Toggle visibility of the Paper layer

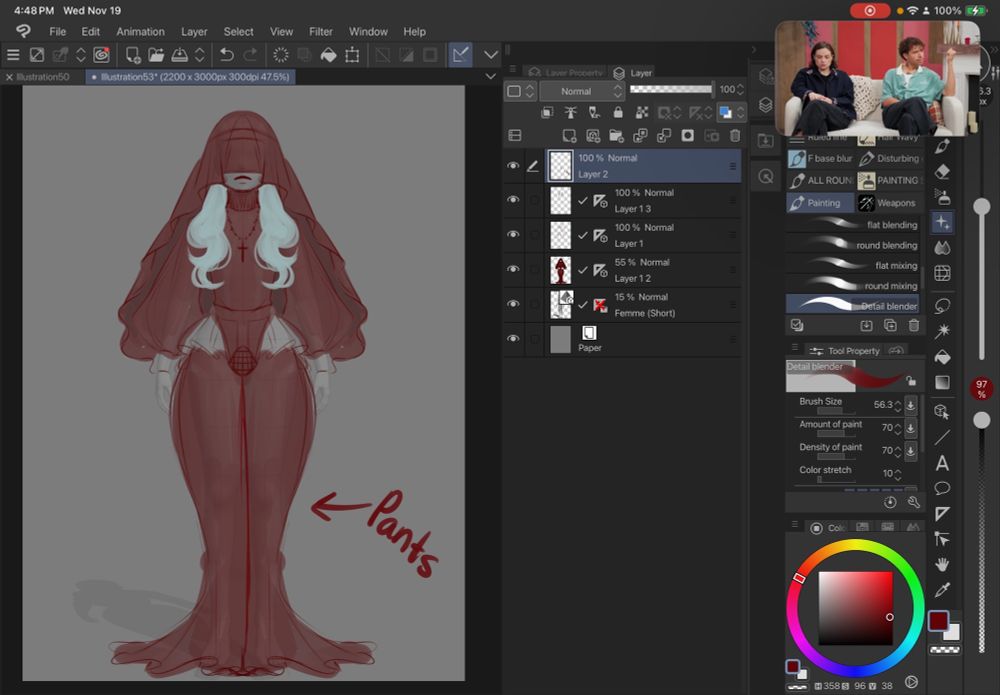point(513,339)
